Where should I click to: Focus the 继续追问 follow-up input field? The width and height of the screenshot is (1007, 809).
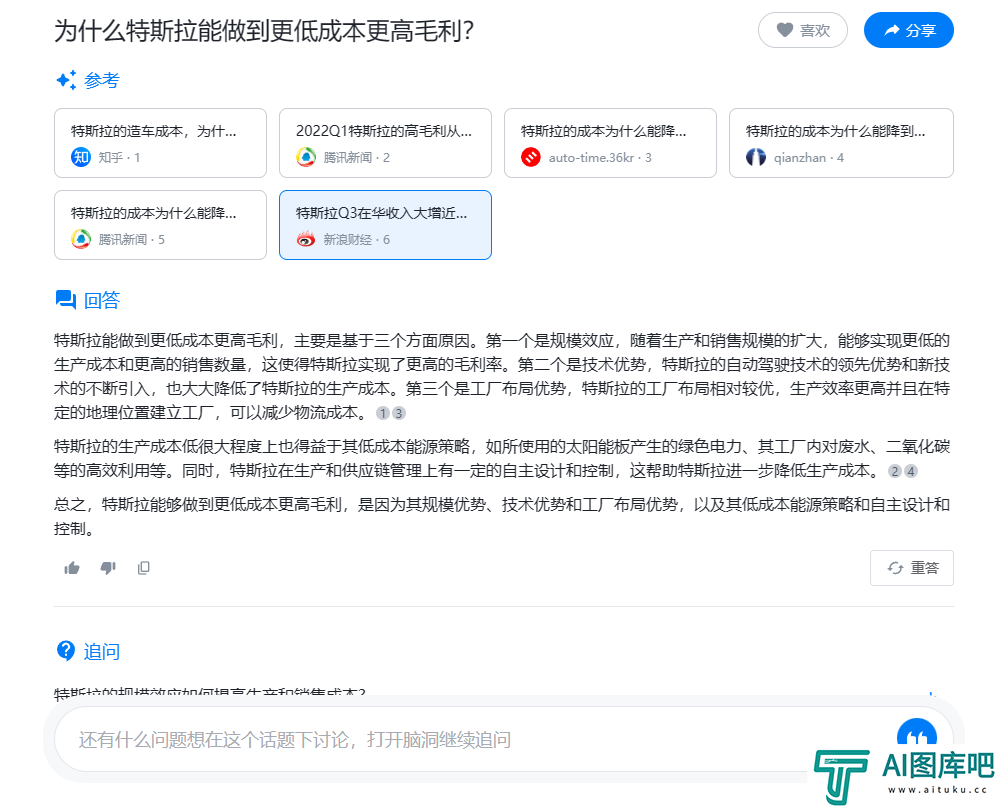pyautogui.click(x=475, y=740)
